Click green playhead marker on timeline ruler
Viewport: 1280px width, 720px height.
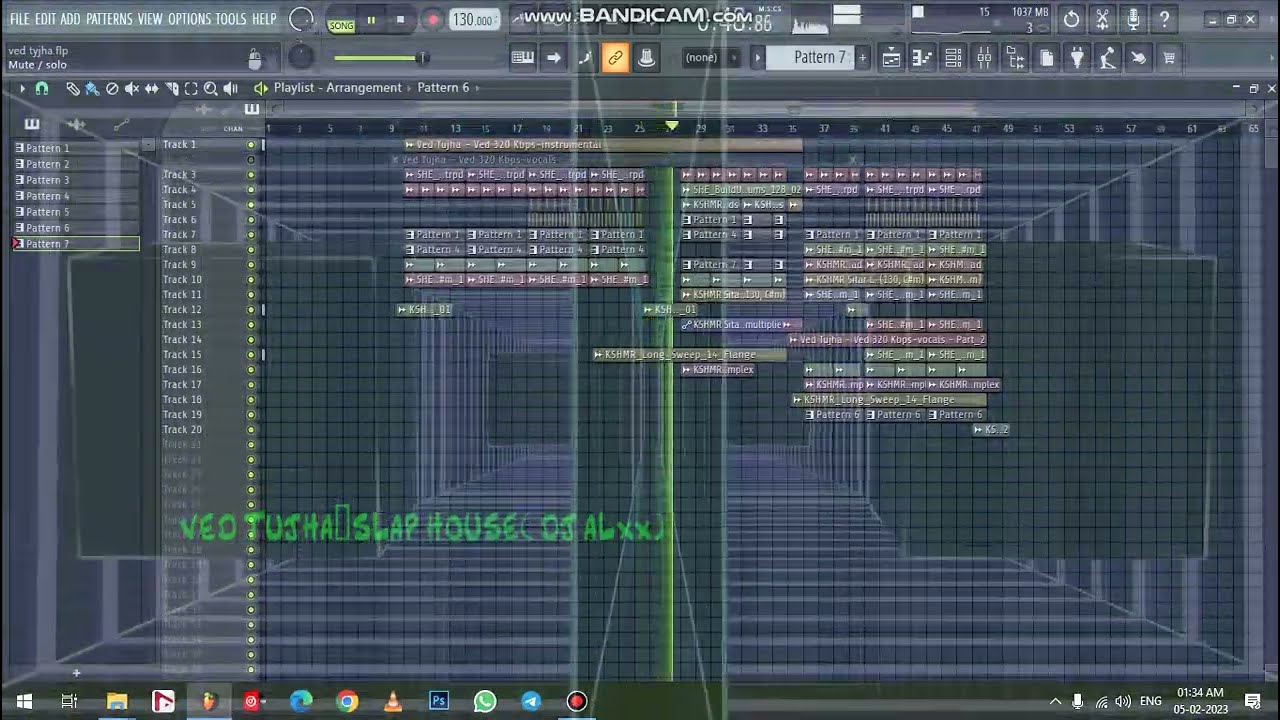[672, 126]
